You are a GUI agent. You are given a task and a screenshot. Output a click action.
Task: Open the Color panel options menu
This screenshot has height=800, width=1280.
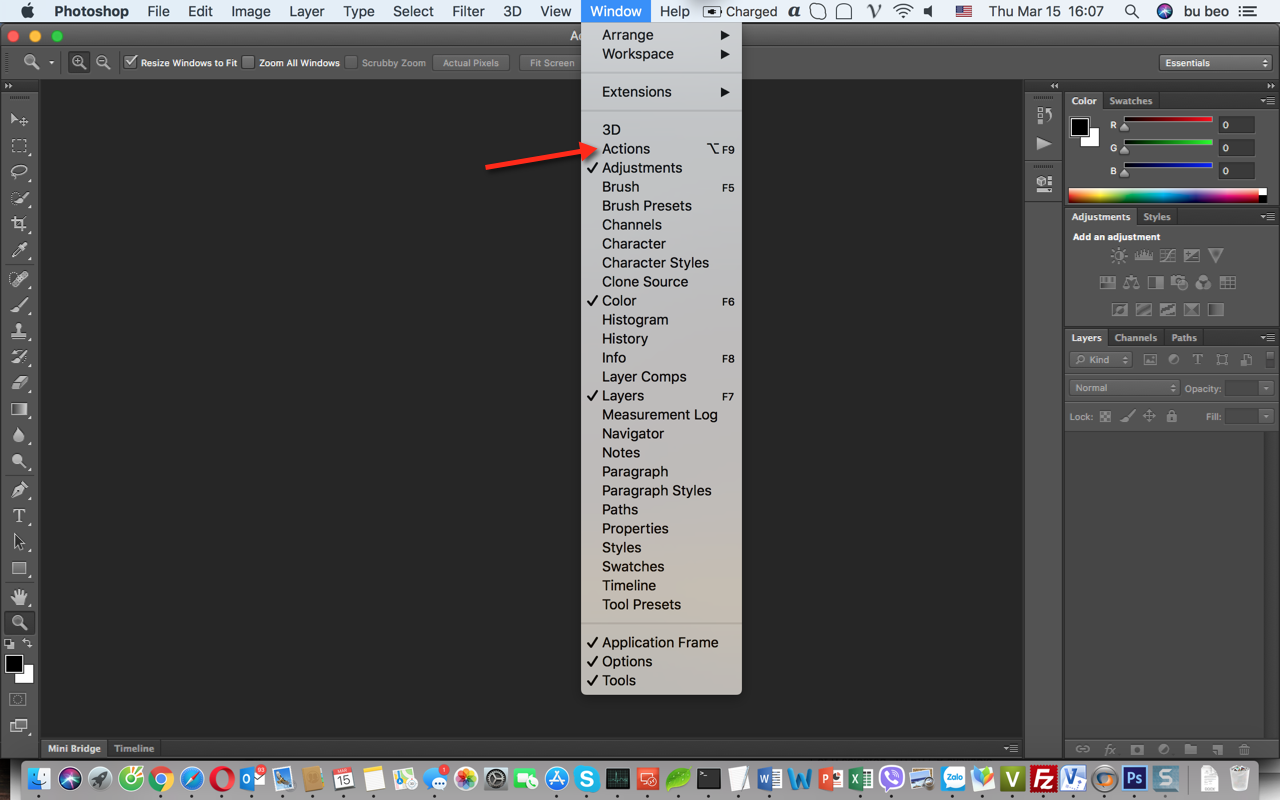point(1267,101)
